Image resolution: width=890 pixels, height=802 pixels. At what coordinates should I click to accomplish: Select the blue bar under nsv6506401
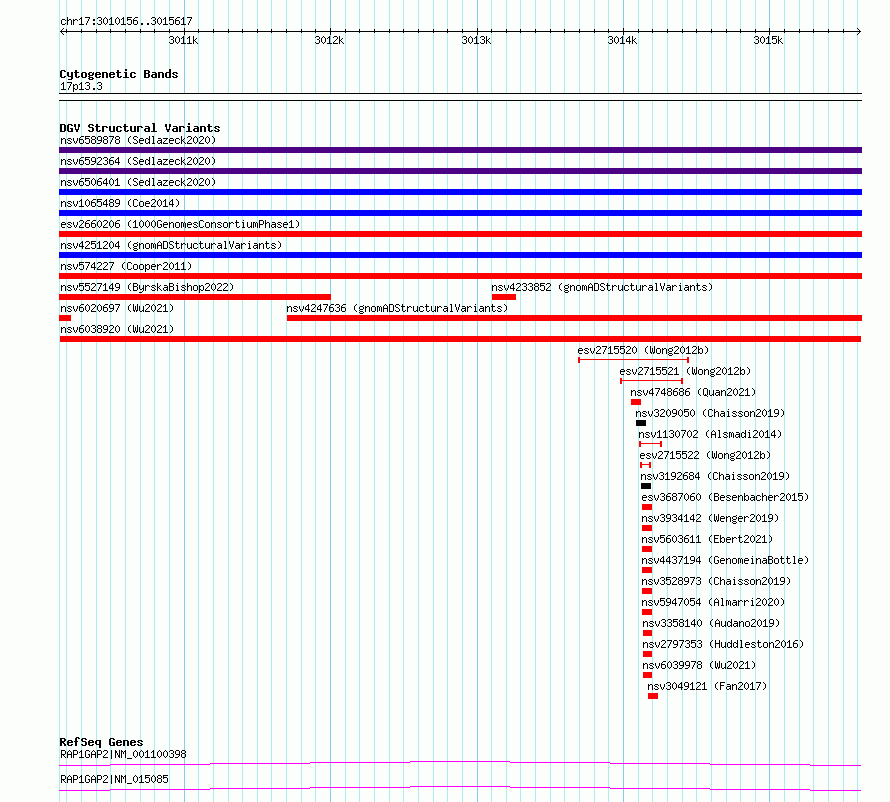(460, 192)
